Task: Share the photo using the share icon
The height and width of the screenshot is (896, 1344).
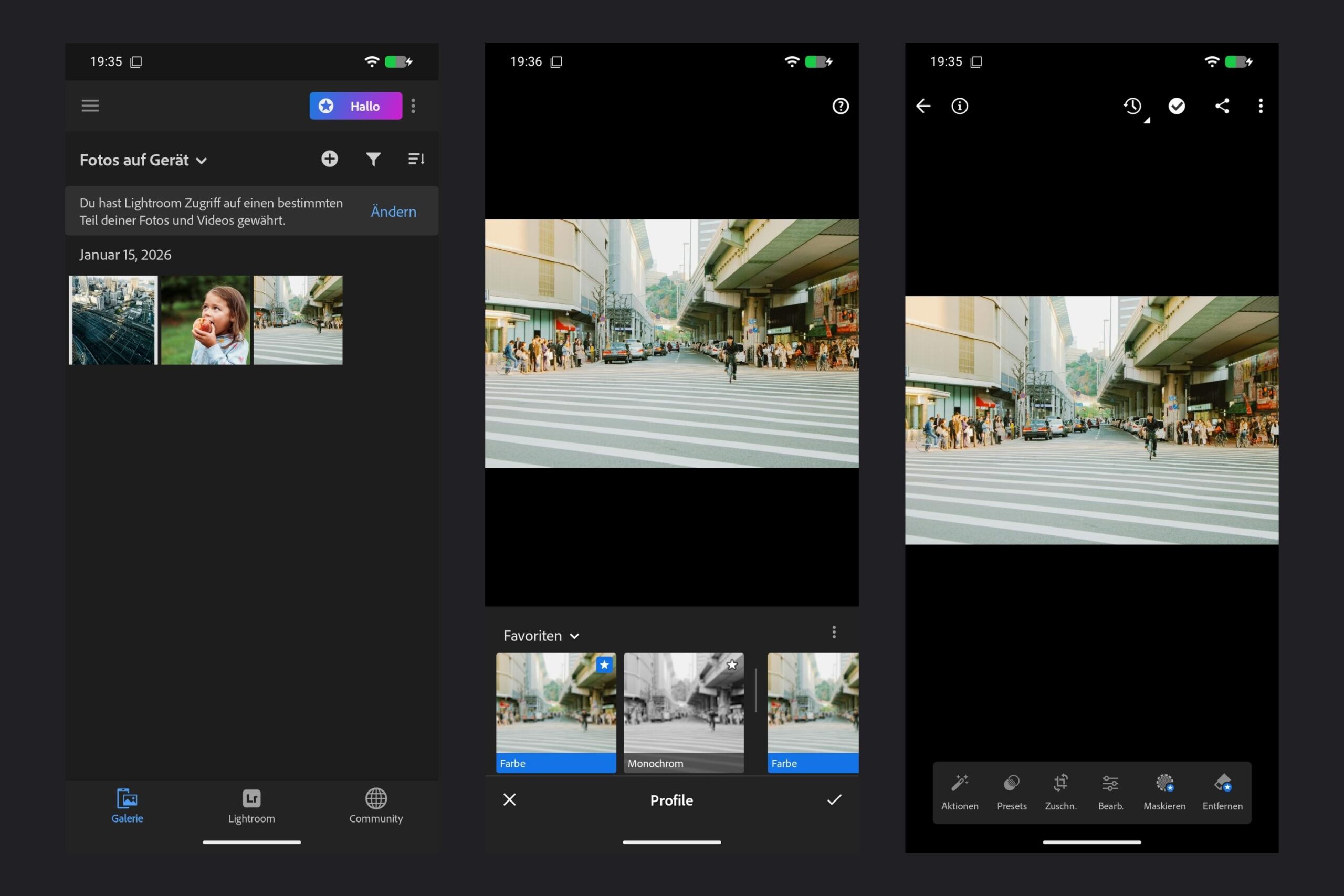Action: 1222,106
